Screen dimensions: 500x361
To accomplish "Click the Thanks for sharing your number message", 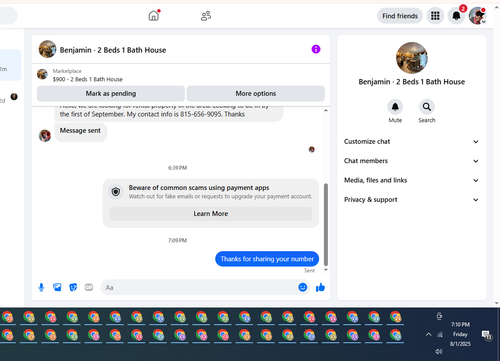I will (x=267, y=259).
